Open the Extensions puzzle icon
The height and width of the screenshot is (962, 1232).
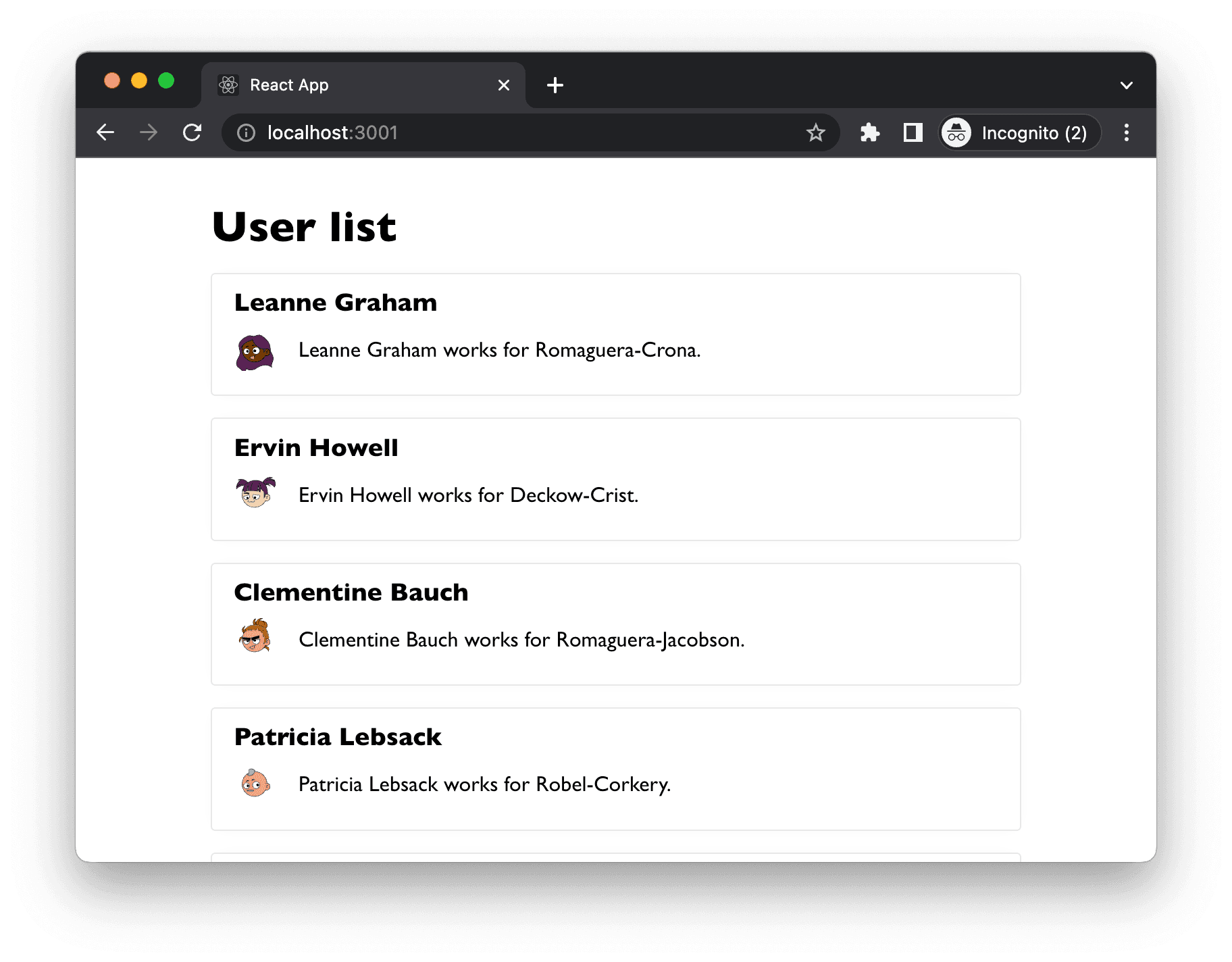[869, 132]
